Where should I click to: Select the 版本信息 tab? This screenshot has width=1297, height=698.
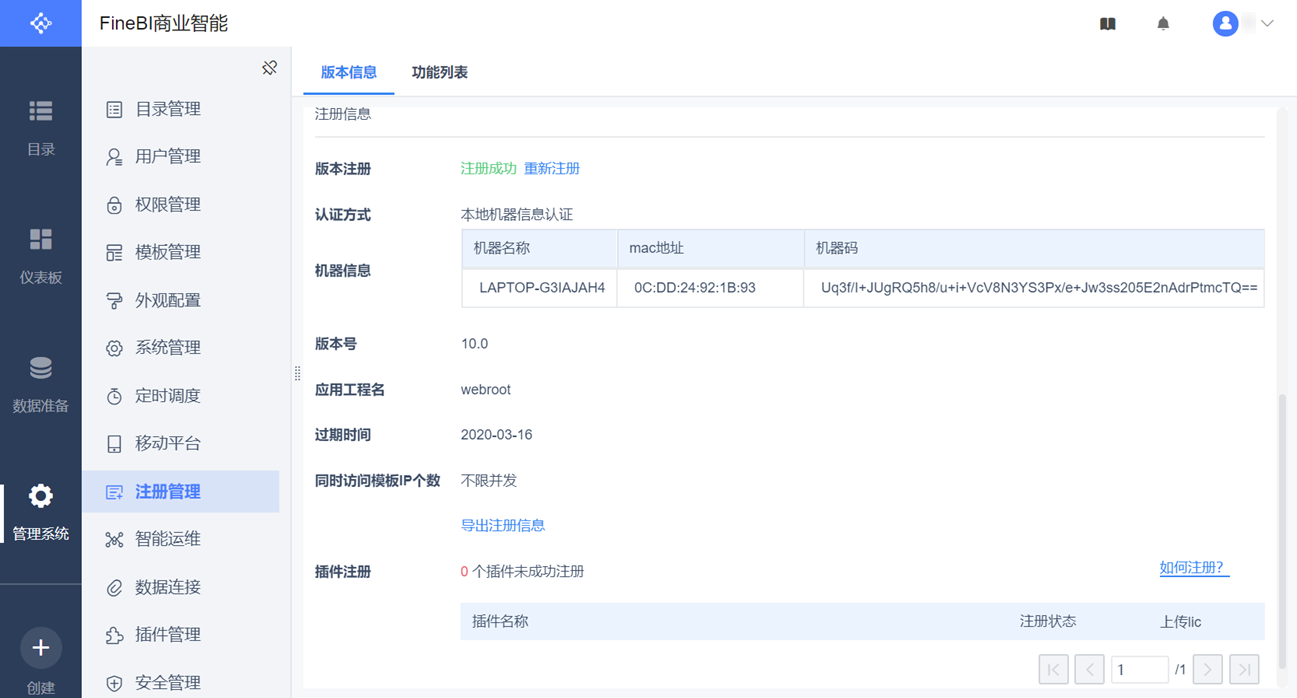tap(348, 72)
